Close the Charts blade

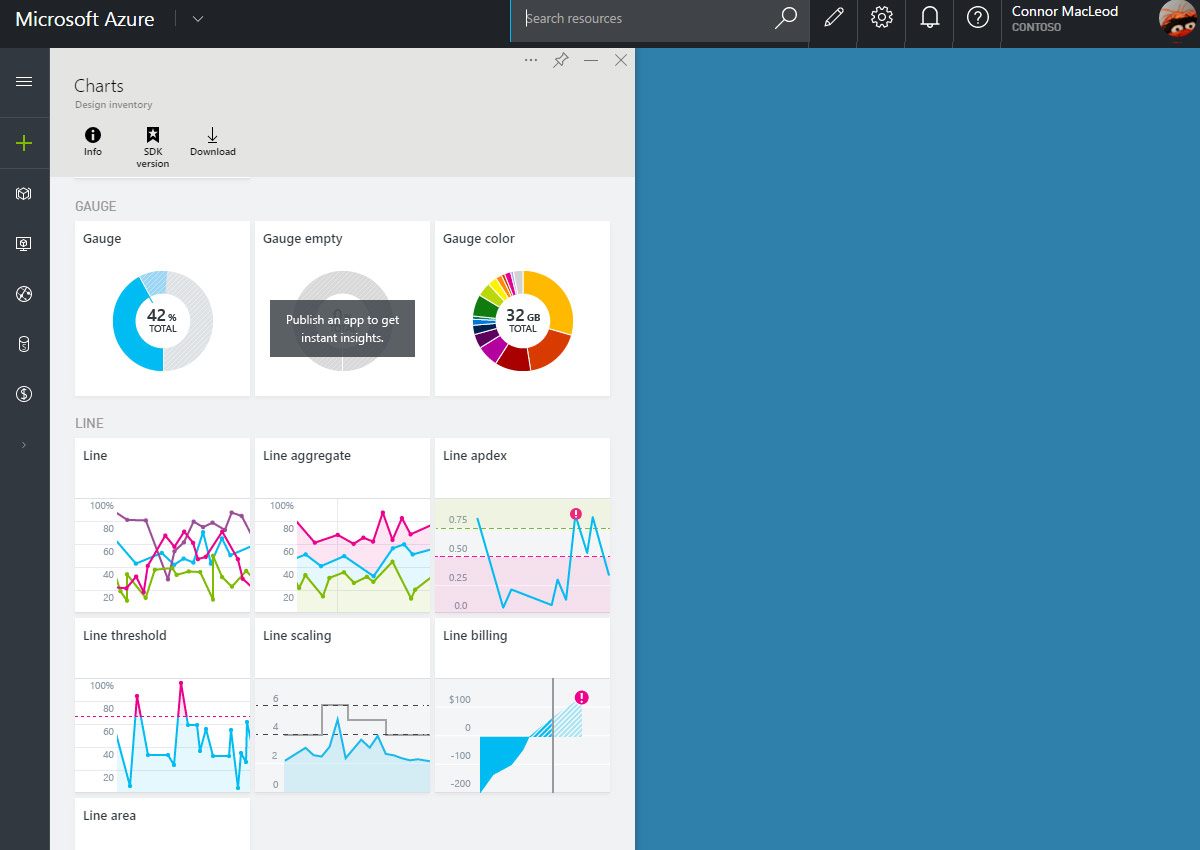point(620,60)
